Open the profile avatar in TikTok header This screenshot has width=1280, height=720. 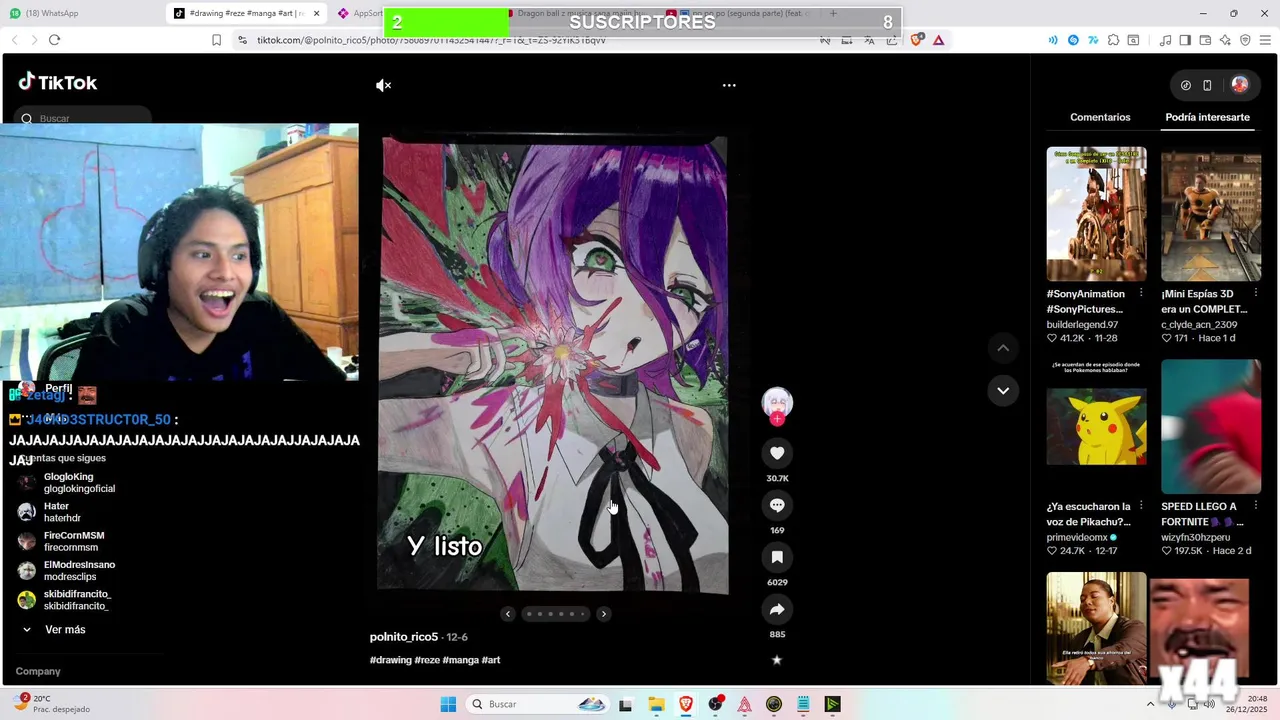[1240, 85]
